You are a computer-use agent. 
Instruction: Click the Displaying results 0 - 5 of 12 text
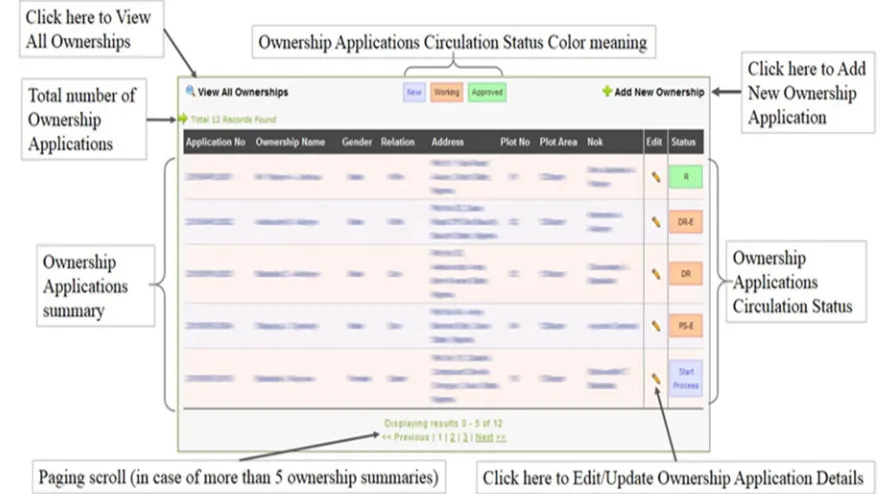[443, 423]
